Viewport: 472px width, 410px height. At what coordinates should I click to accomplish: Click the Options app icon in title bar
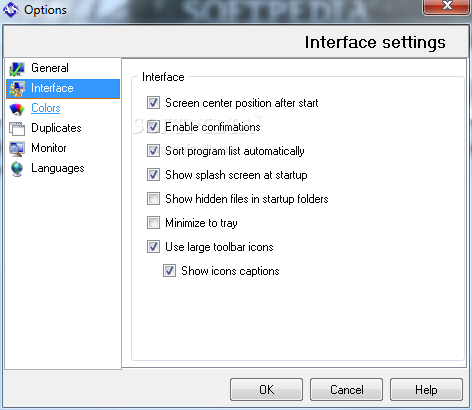click(x=11, y=10)
